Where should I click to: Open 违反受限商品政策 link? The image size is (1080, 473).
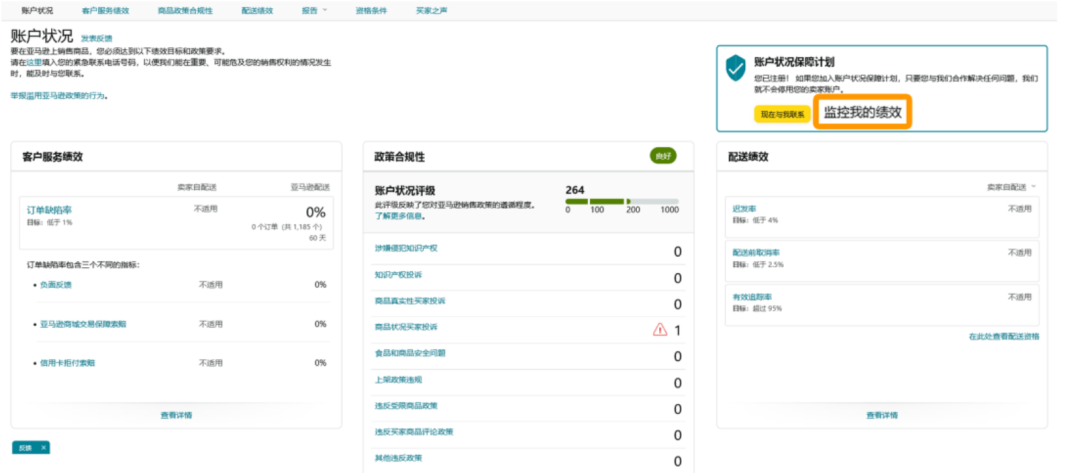tap(406, 405)
